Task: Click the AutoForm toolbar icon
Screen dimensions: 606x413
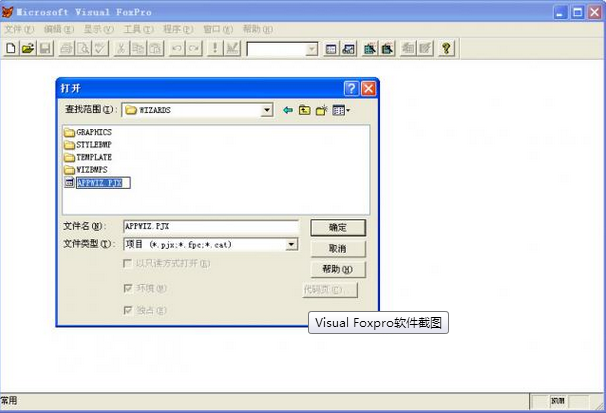Action: coord(408,49)
